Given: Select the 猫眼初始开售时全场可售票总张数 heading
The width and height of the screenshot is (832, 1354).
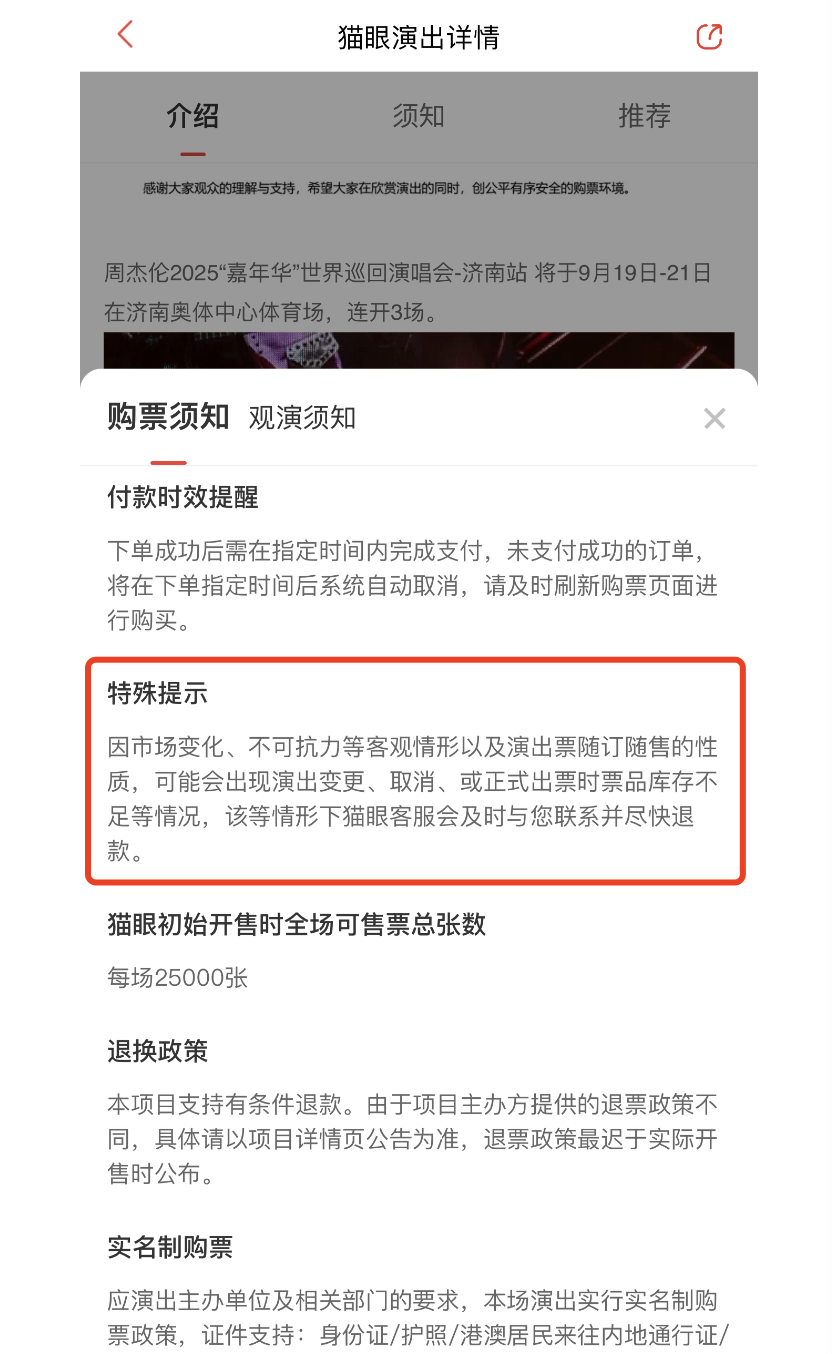Looking at the screenshot, I should click(x=297, y=924).
